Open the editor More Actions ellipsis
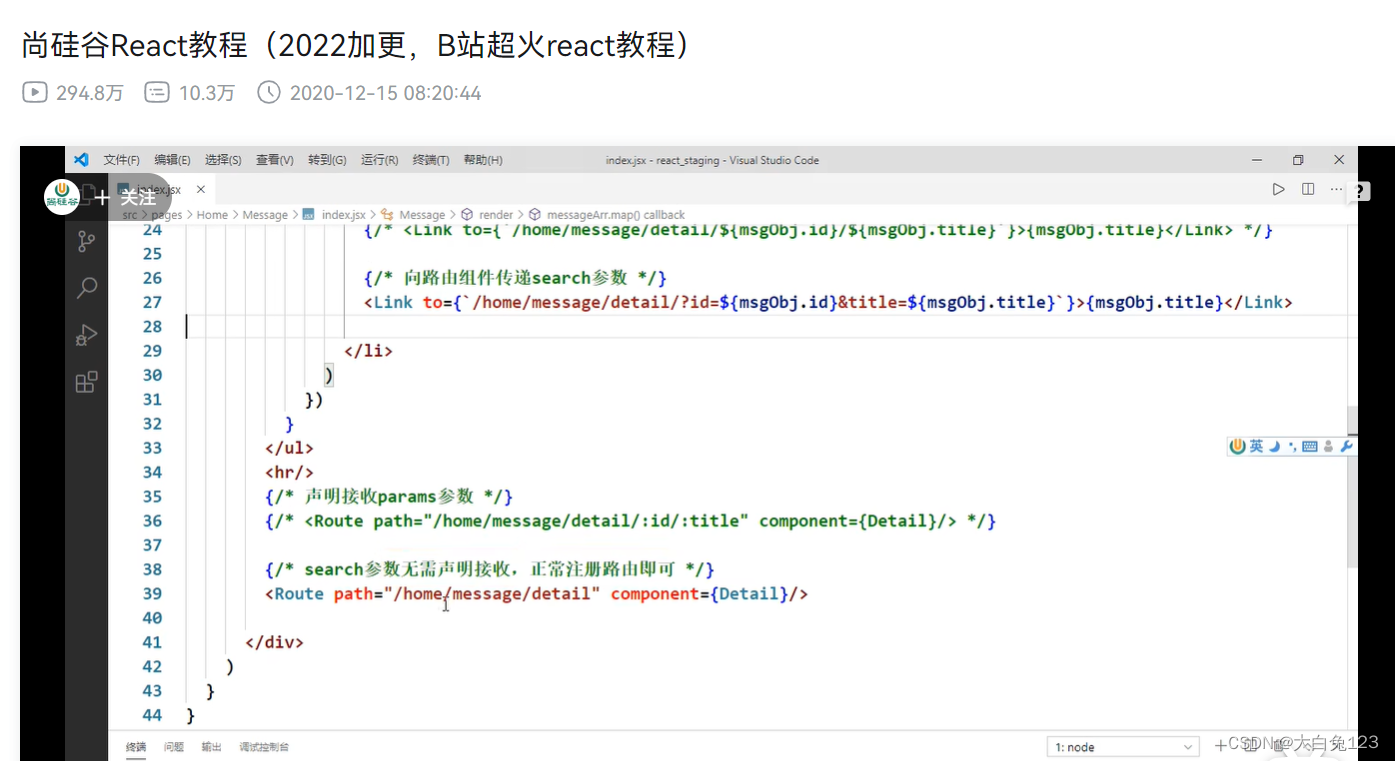This screenshot has width=1395, height=761. click(x=1336, y=189)
